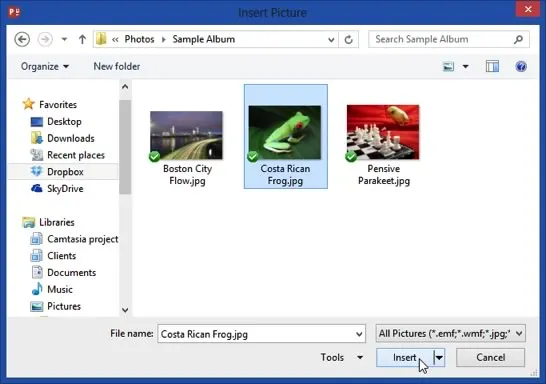This screenshot has width=546, height=384.
Task: Open recent locations dropdown arrow
Action: click(64, 39)
